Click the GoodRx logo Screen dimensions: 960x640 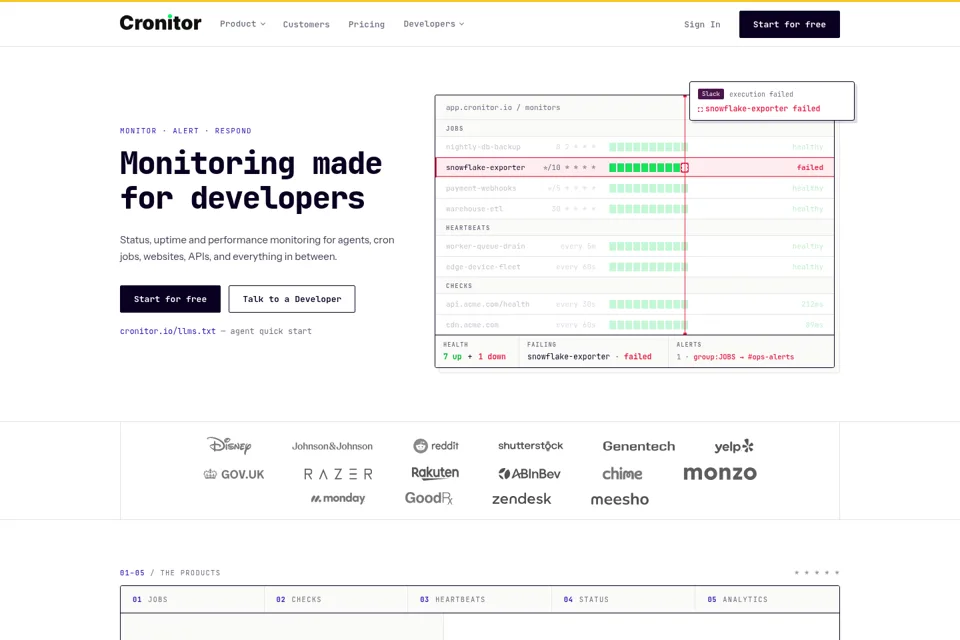(x=429, y=499)
